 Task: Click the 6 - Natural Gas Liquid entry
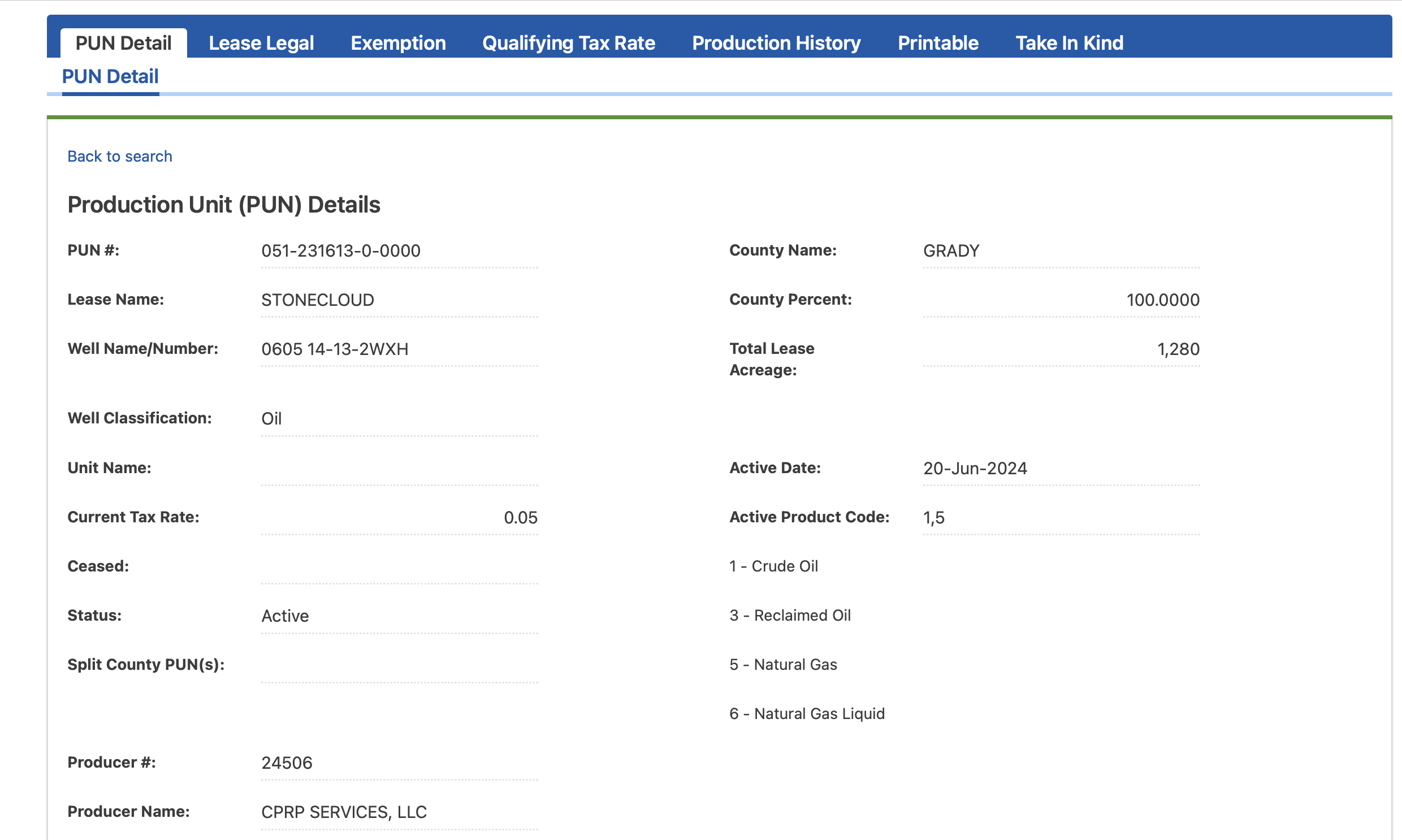[807, 714]
